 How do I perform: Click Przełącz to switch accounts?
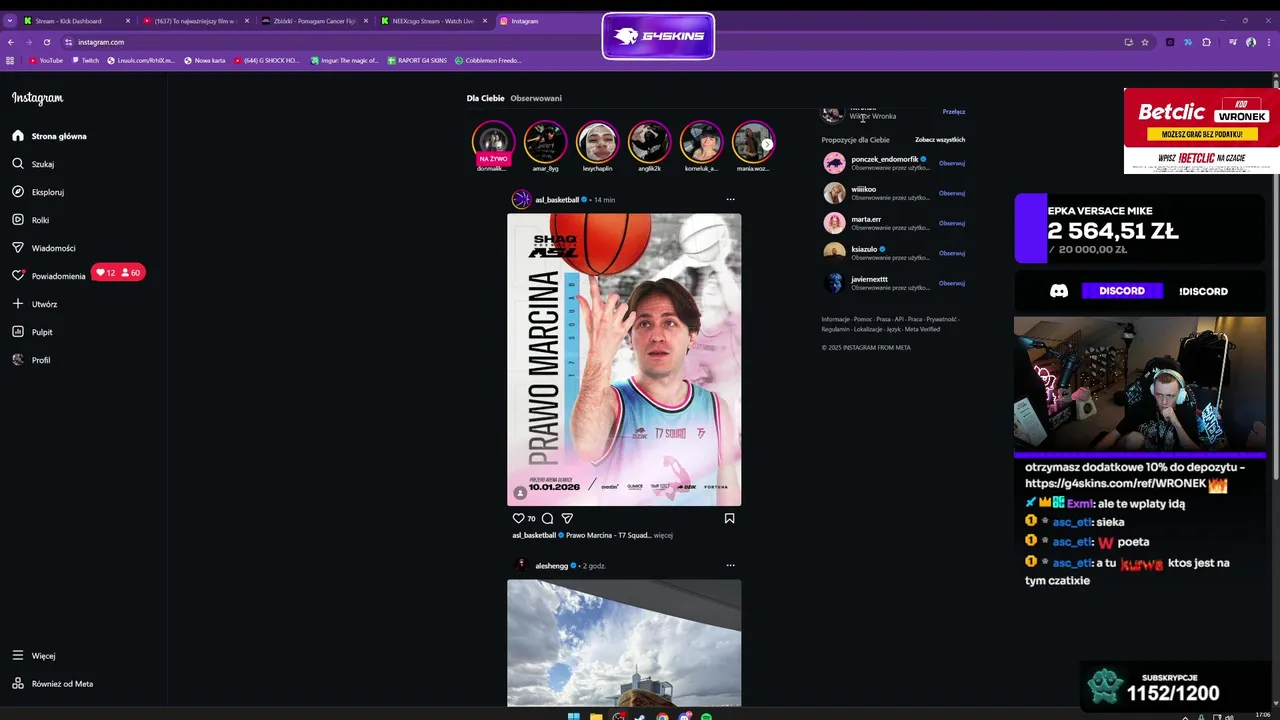click(x=954, y=112)
